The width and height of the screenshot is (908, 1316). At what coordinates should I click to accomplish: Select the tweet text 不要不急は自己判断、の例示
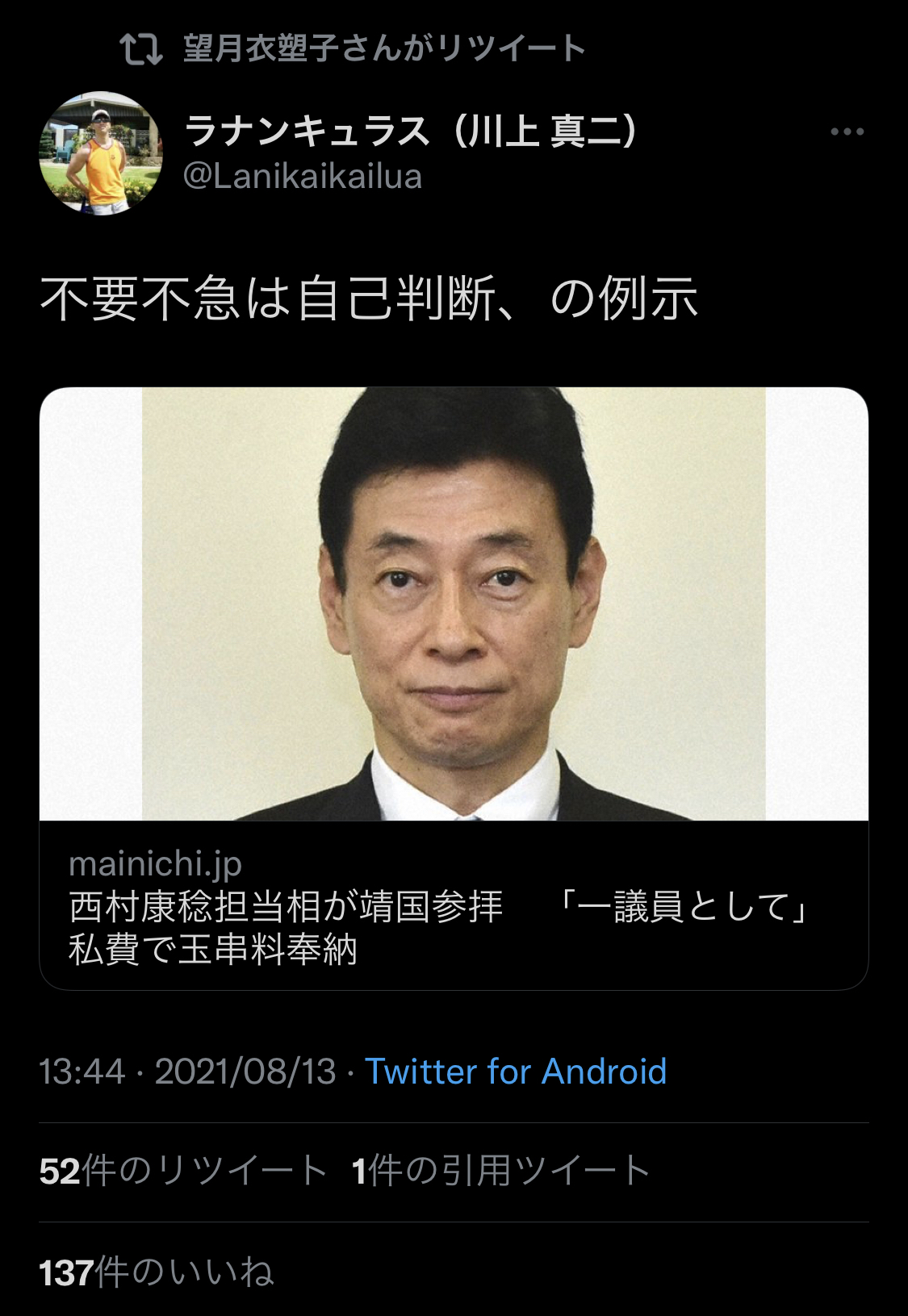tap(369, 299)
